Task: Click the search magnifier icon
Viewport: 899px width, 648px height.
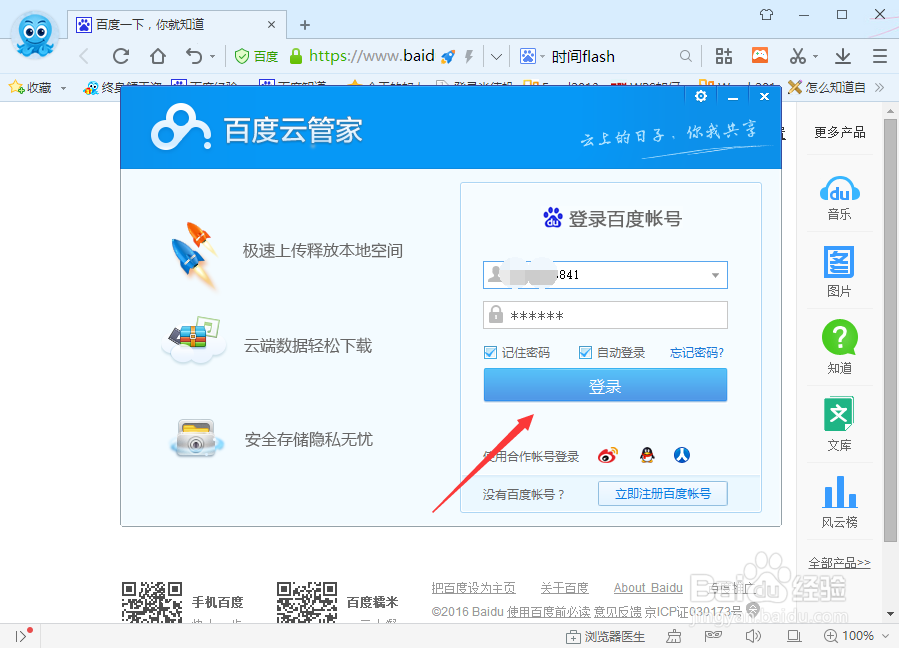Action: pyautogui.click(x=685, y=56)
